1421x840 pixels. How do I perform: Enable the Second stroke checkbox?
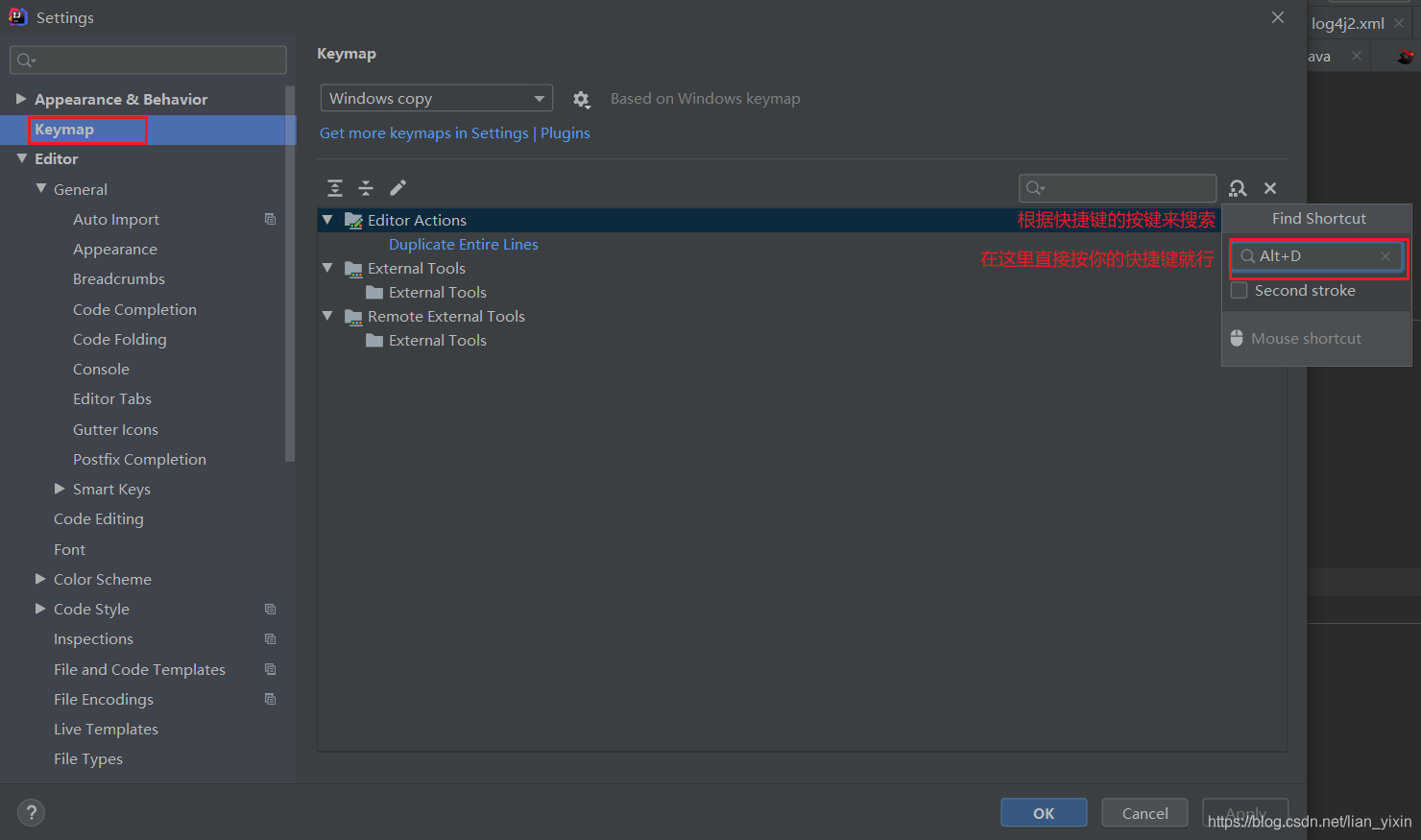point(1240,290)
